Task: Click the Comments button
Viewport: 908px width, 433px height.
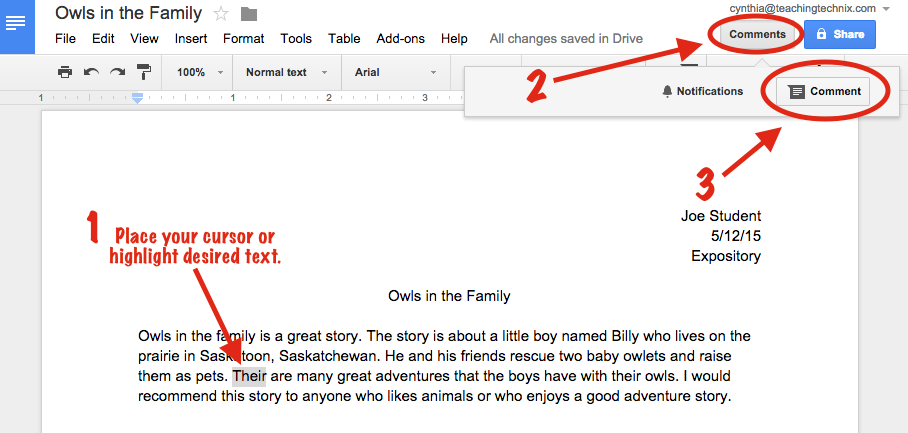Action: [x=757, y=34]
